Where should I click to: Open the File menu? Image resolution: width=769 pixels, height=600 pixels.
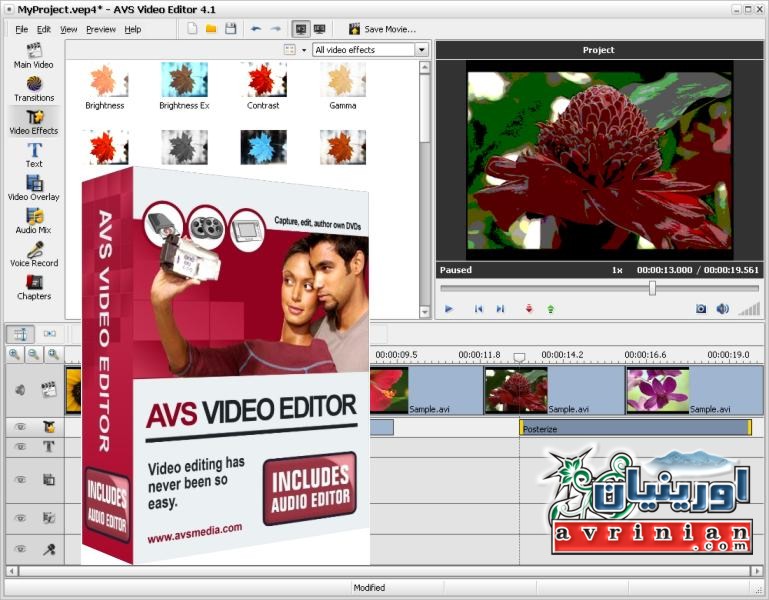point(22,29)
